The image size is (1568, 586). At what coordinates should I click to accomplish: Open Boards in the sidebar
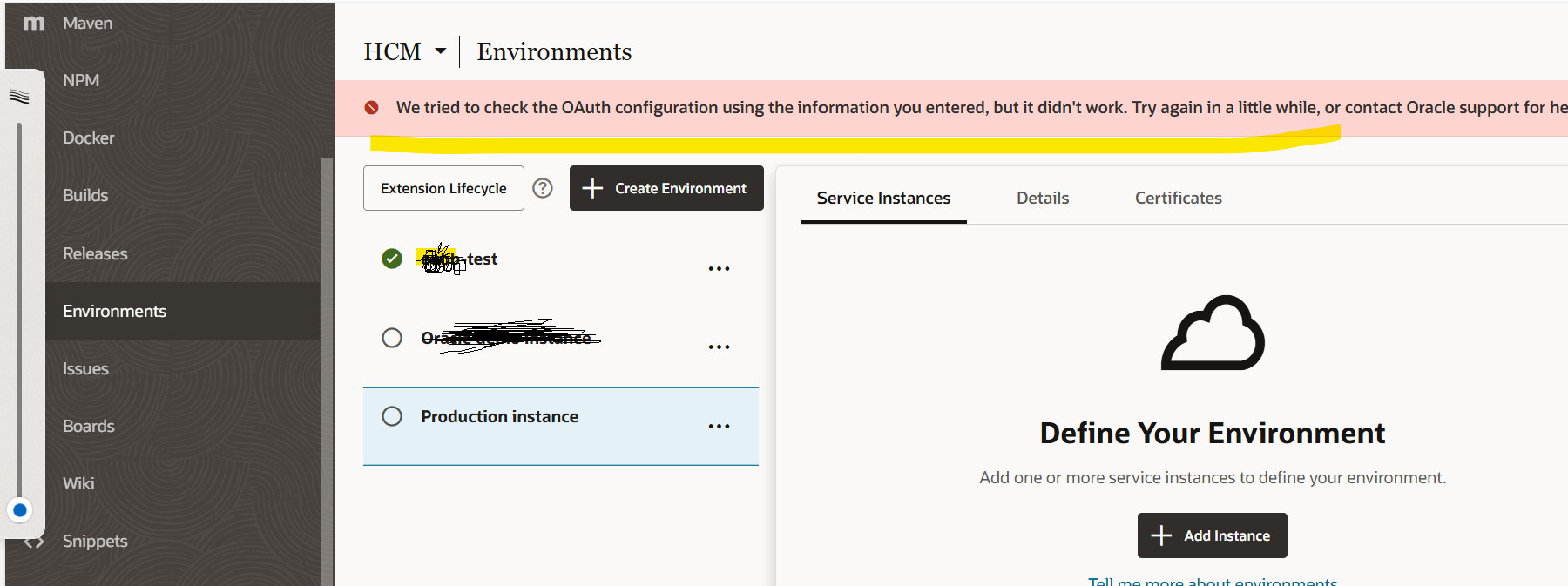tap(88, 427)
